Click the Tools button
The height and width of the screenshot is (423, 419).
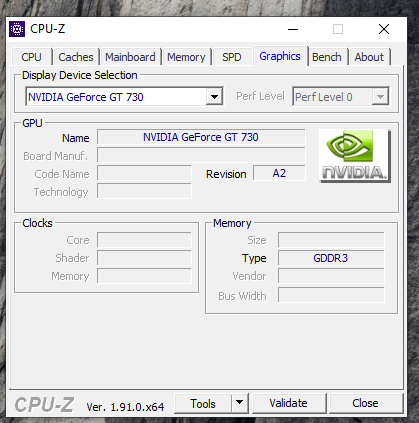coord(203,403)
